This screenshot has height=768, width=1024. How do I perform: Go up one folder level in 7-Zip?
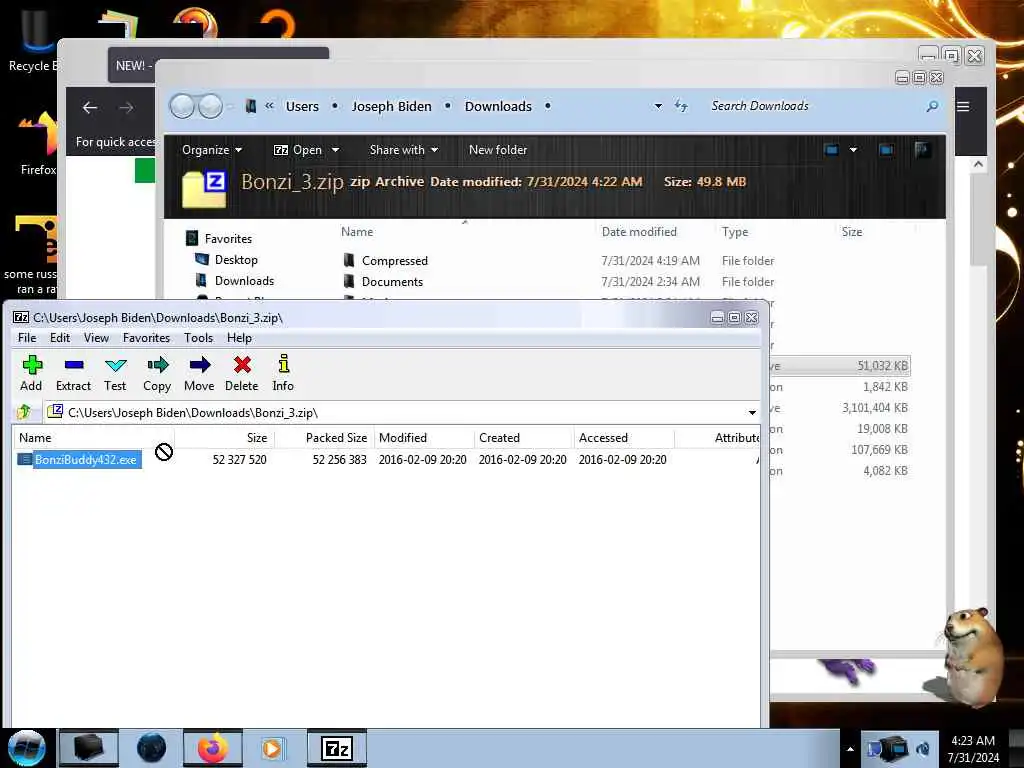pos(24,412)
